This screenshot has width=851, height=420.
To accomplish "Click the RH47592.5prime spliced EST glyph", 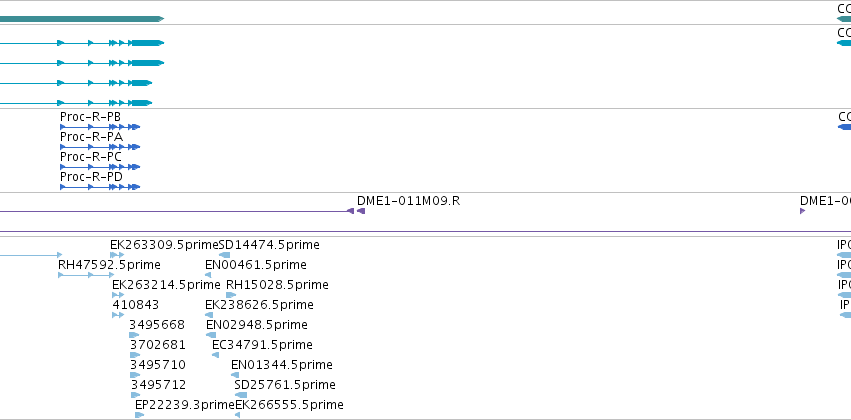I will pyautogui.click(x=86, y=275).
